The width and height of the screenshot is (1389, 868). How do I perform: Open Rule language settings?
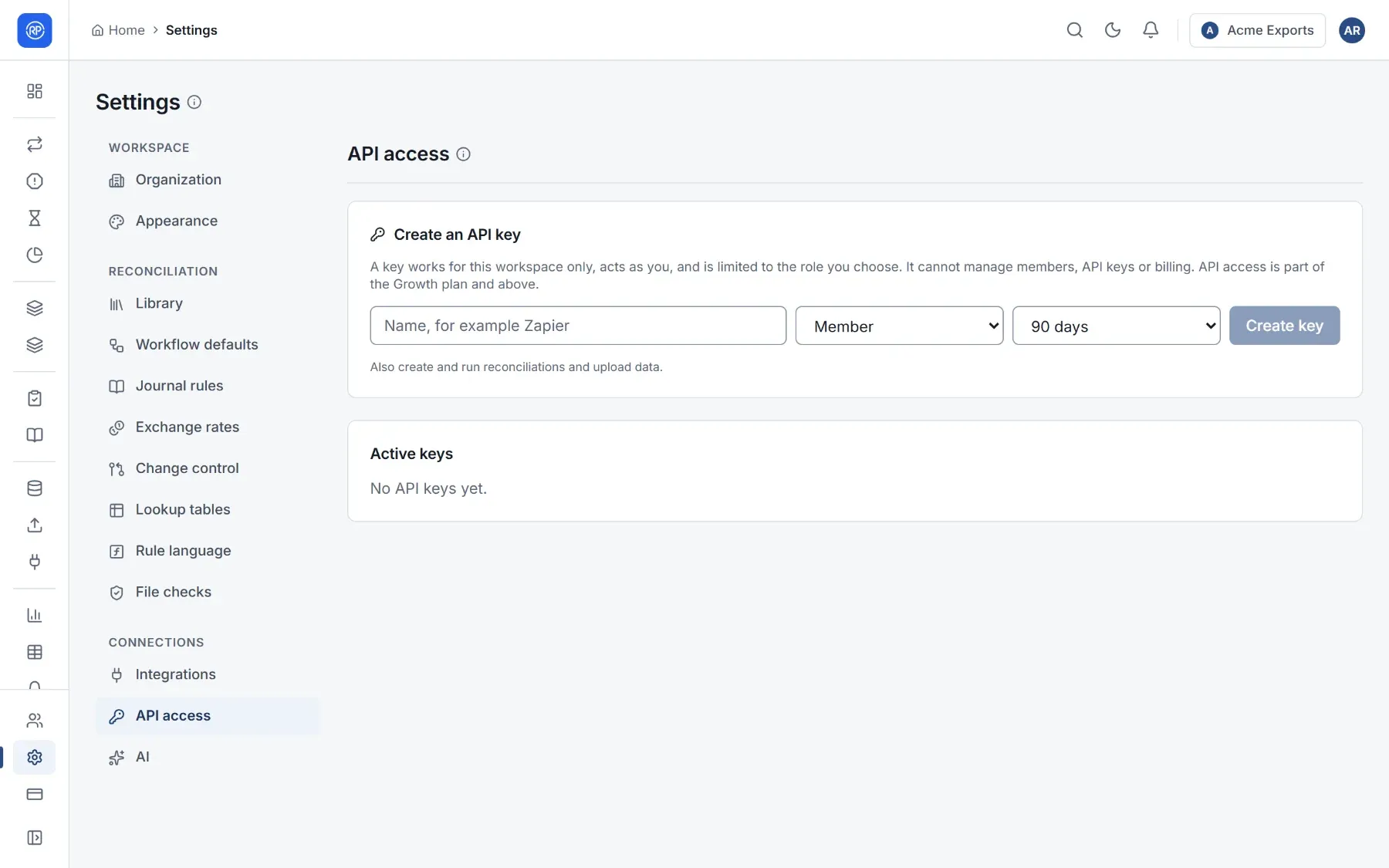point(208,551)
